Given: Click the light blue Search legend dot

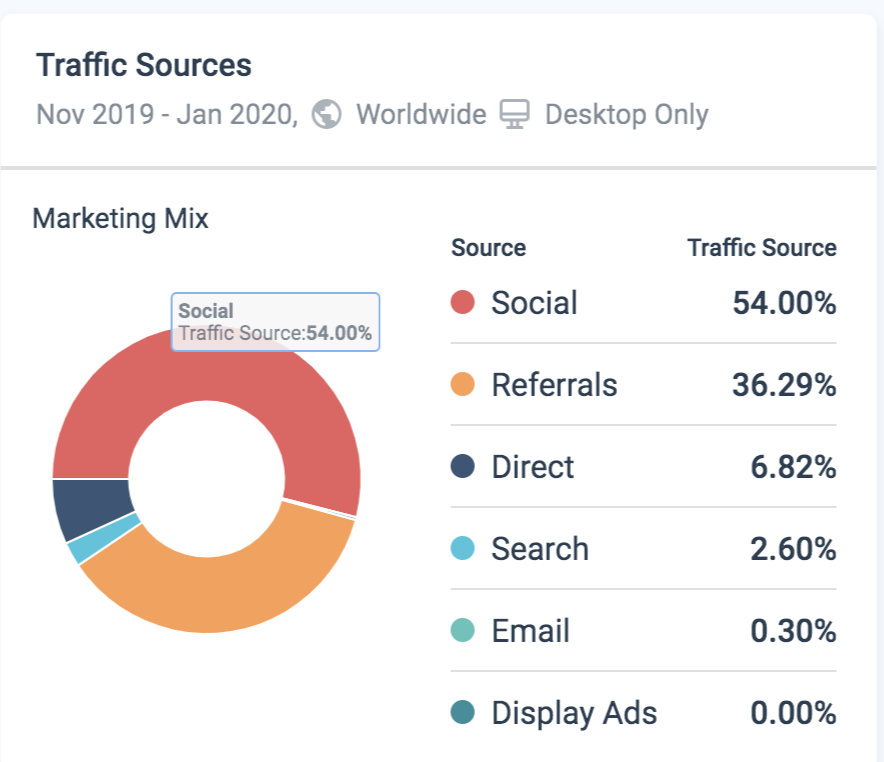Looking at the screenshot, I should [x=462, y=549].
